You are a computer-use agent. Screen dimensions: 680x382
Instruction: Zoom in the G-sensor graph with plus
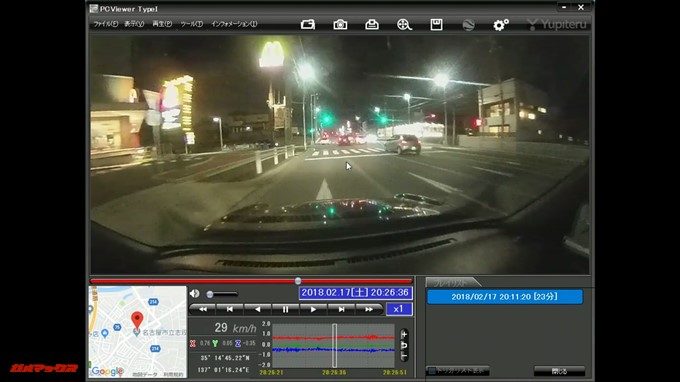404,334
